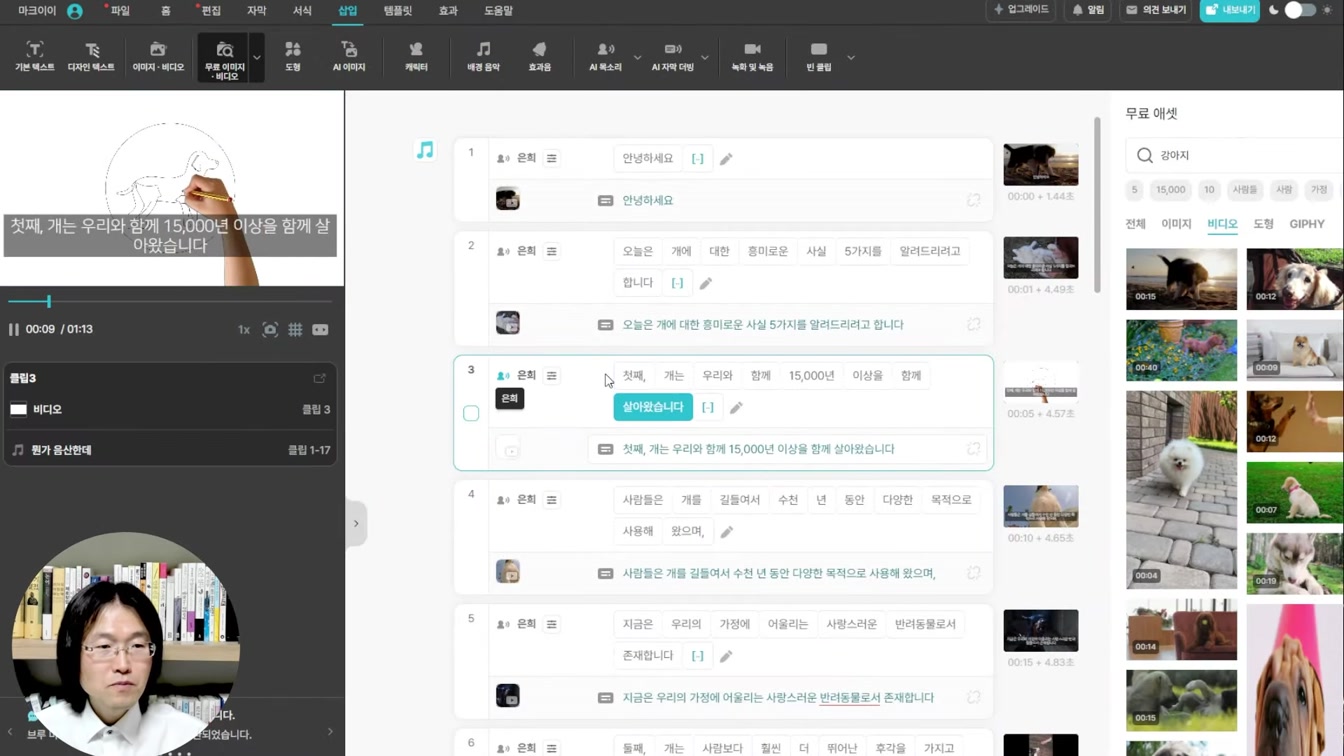Insert a 빈 클립
1344x756 pixels.
tap(819, 57)
